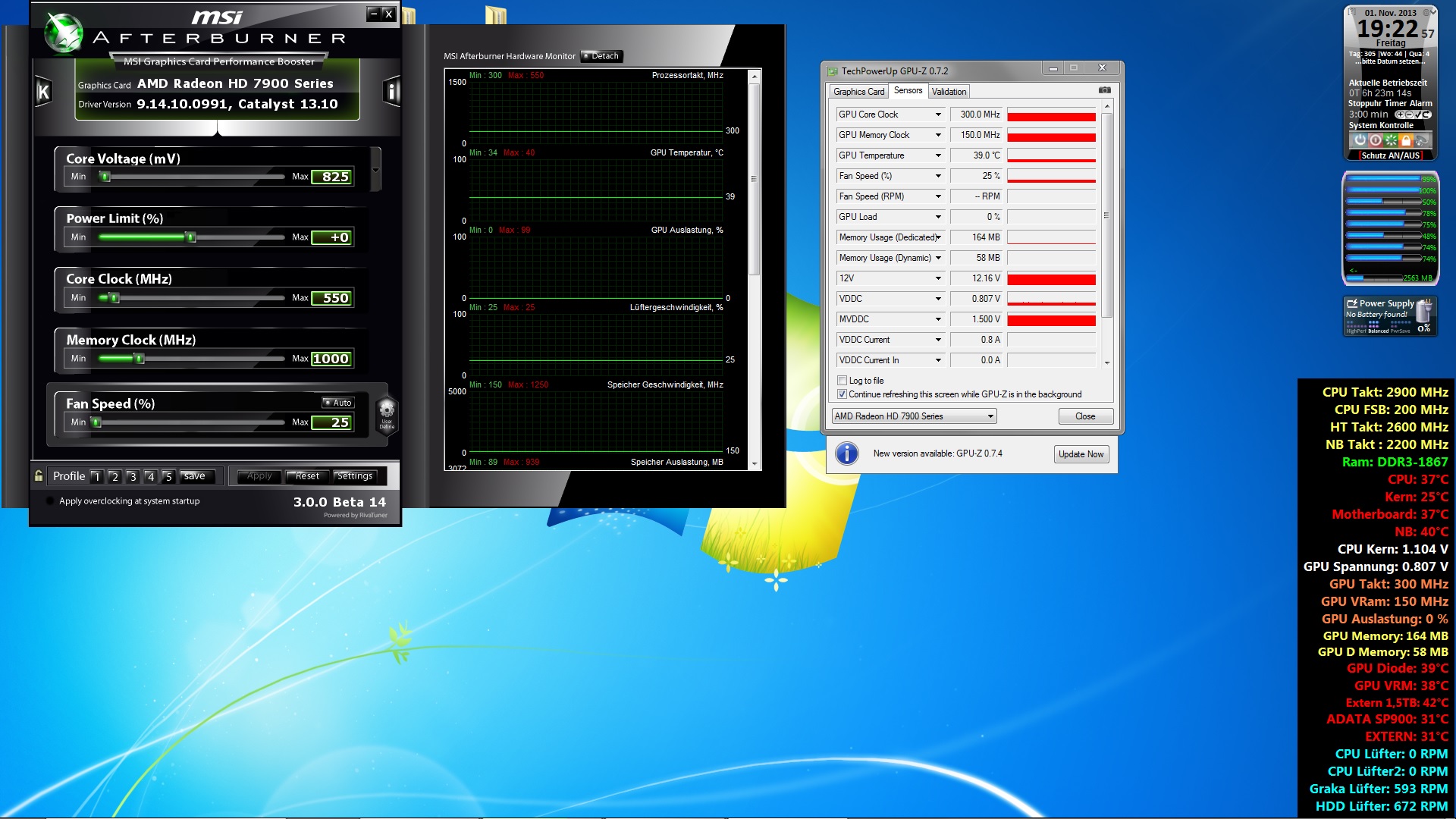Click the blue power icon in System Kontrolle

[x=1360, y=140]
